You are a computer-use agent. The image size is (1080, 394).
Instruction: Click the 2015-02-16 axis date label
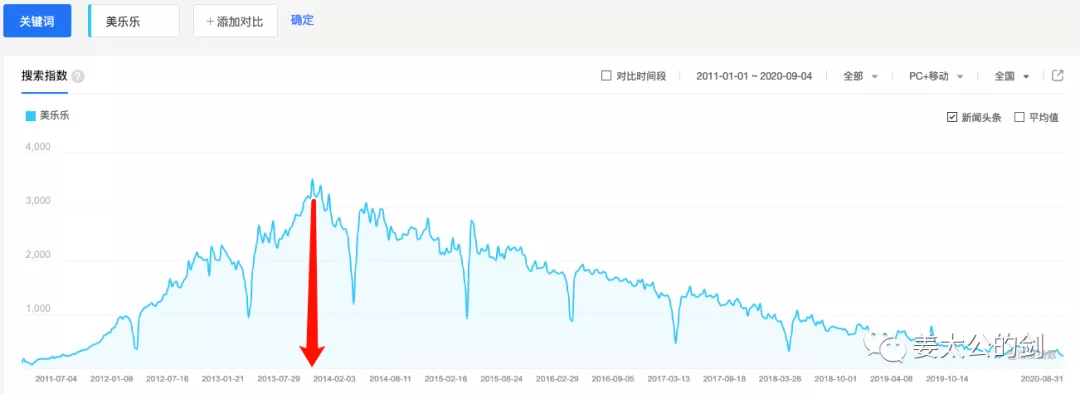[x=446, y=378]
